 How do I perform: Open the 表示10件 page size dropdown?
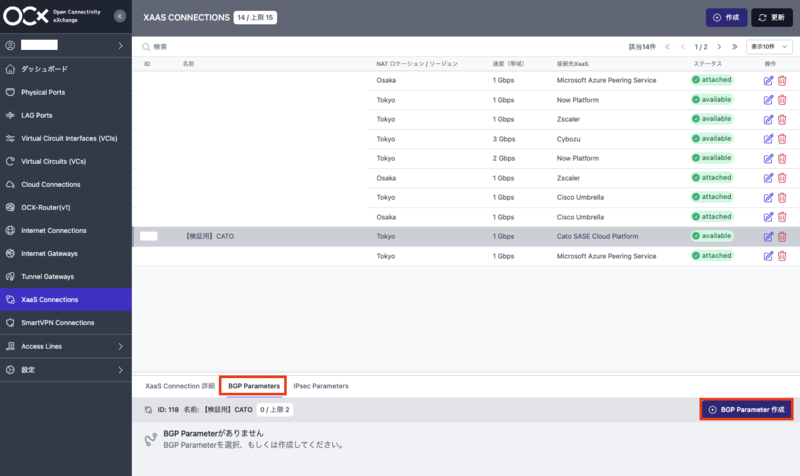[x=769, y=46]
